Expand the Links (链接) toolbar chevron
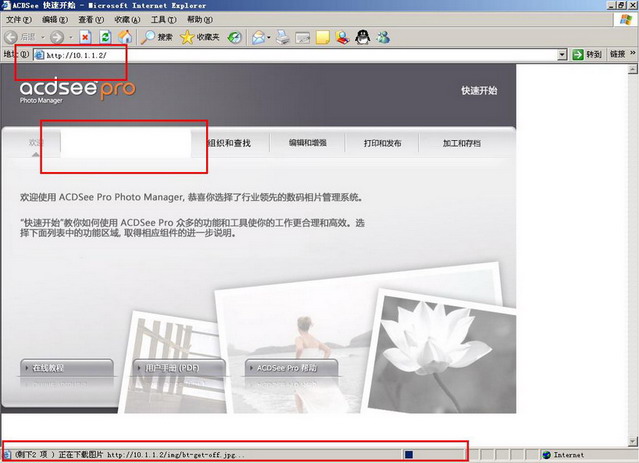Screen dimensions: 639x463 [632, 53]
